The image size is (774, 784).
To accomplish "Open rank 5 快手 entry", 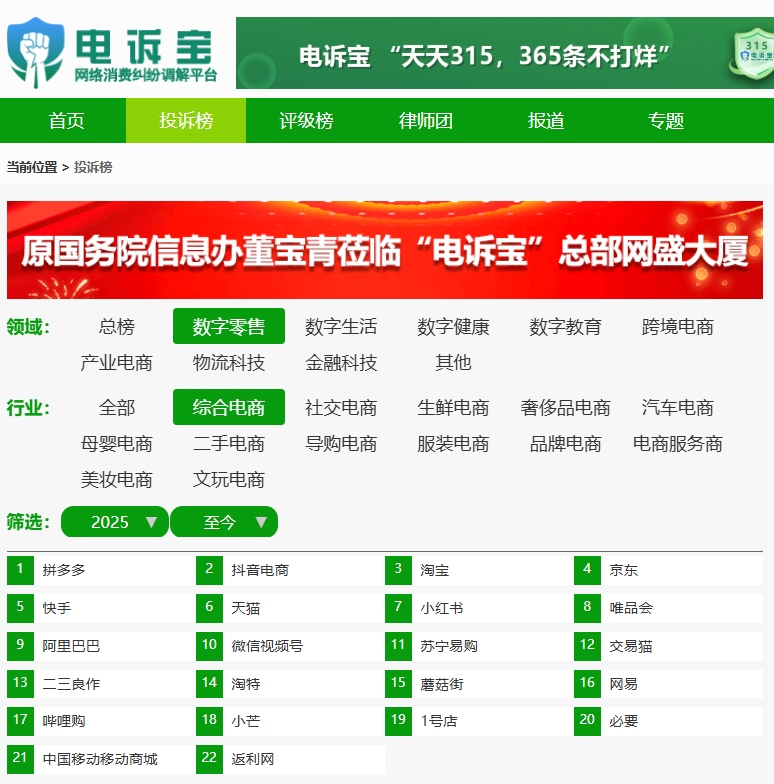I will click(x=101, y=608).
